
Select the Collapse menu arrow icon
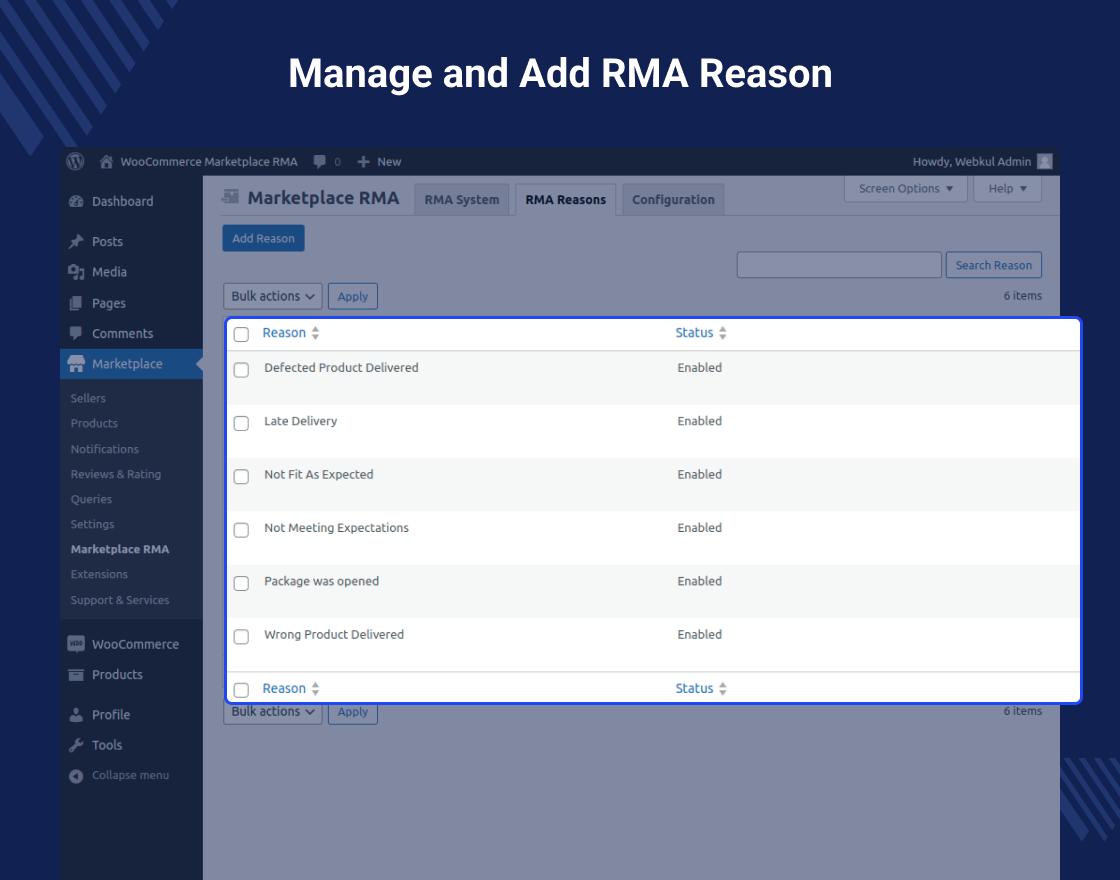(x=77, y=775)
